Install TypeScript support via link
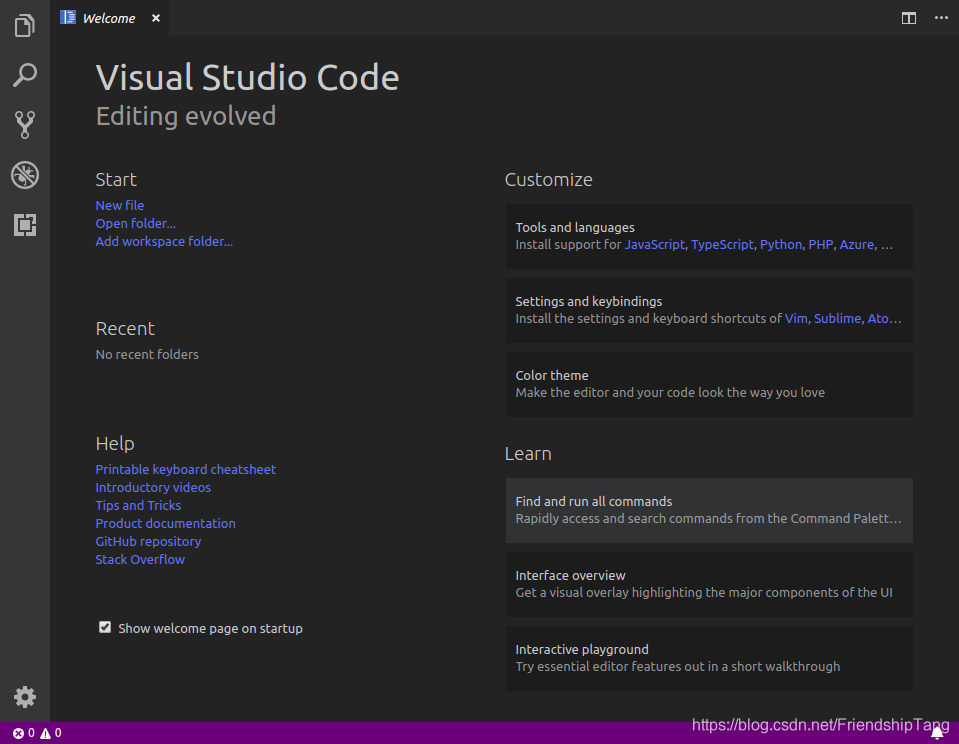 click(x=722, y=245)
